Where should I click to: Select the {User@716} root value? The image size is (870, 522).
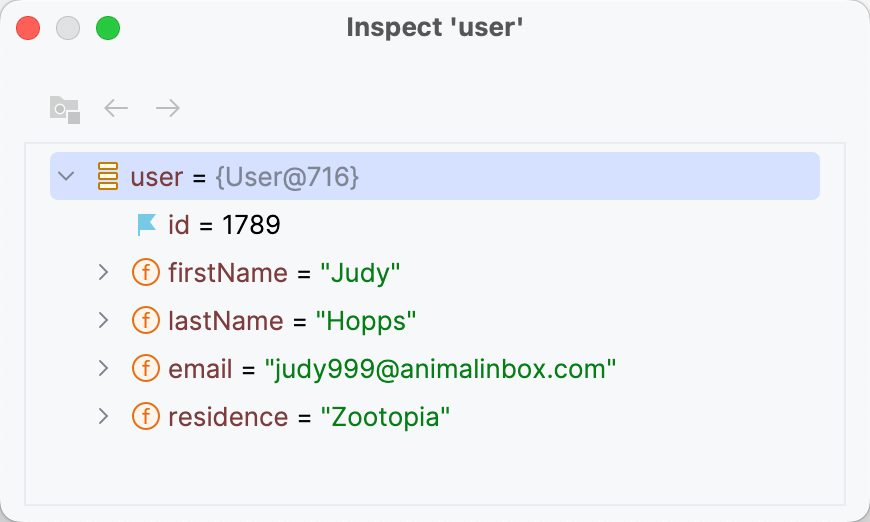click(287, 177)
